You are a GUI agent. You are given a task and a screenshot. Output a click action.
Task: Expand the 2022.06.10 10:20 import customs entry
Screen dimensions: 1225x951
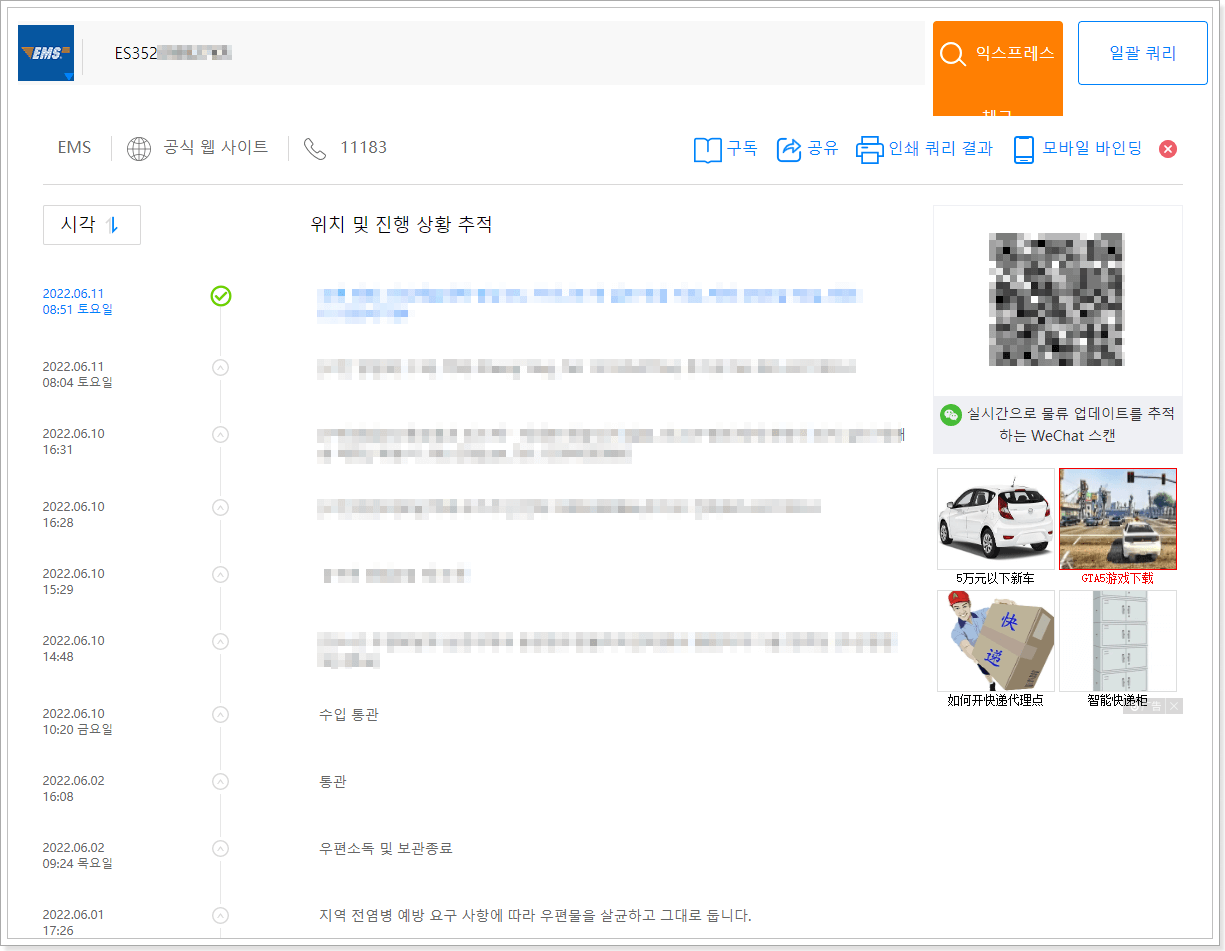[221, 714]
